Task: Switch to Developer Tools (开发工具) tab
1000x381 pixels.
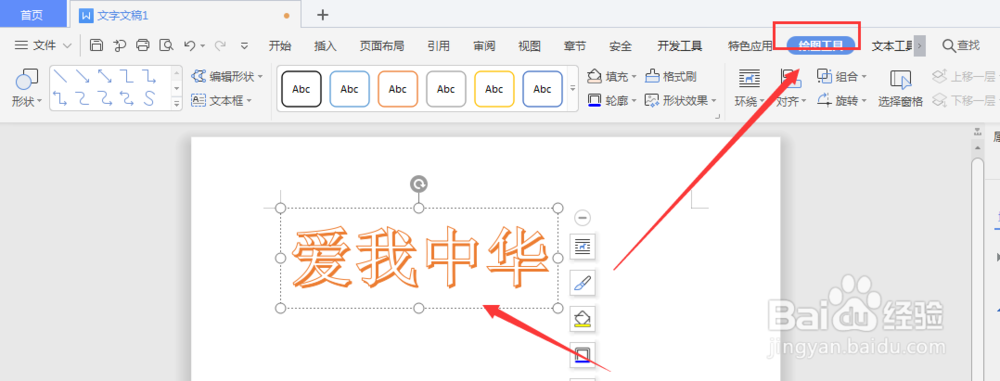Action: point(680,45)
